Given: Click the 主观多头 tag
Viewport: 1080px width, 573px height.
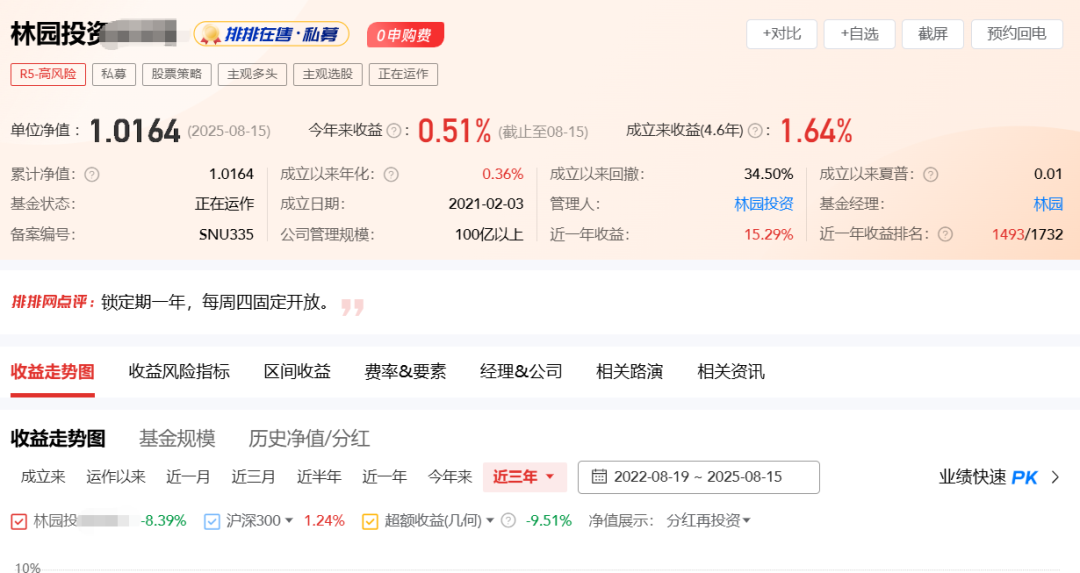Looking at the screenshot, I should pyautogui.click(x=252, y=74).
